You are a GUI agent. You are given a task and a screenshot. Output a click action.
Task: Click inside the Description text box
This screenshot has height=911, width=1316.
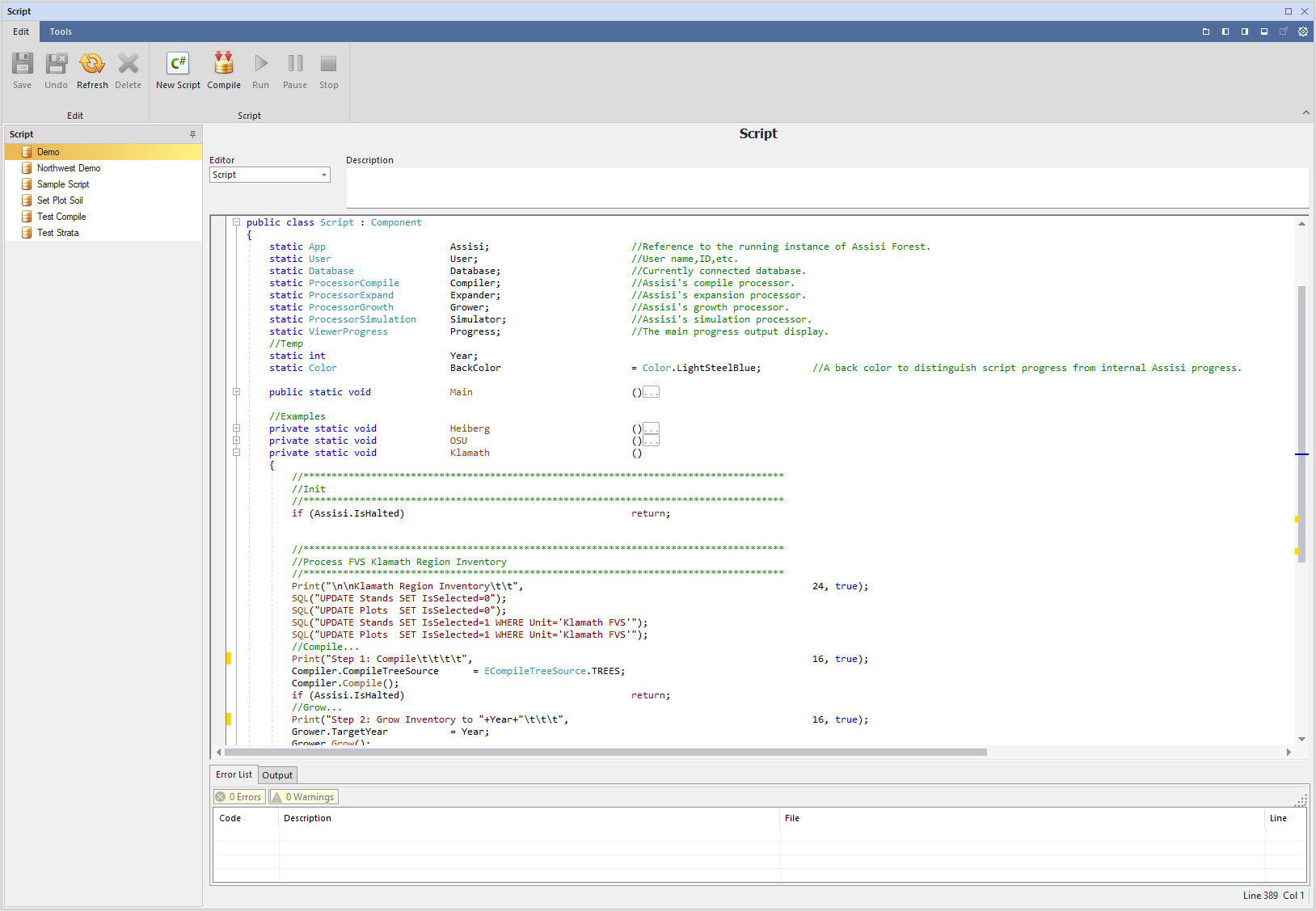click(x=827, y=188)
